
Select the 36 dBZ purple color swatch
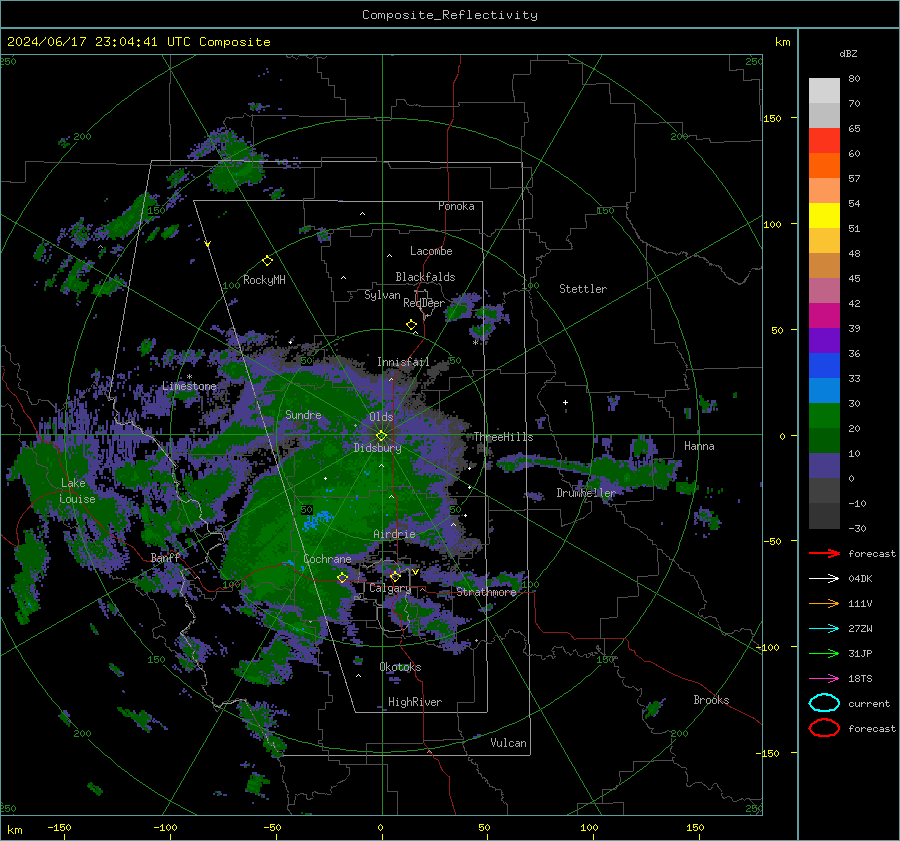pos(824,340)
